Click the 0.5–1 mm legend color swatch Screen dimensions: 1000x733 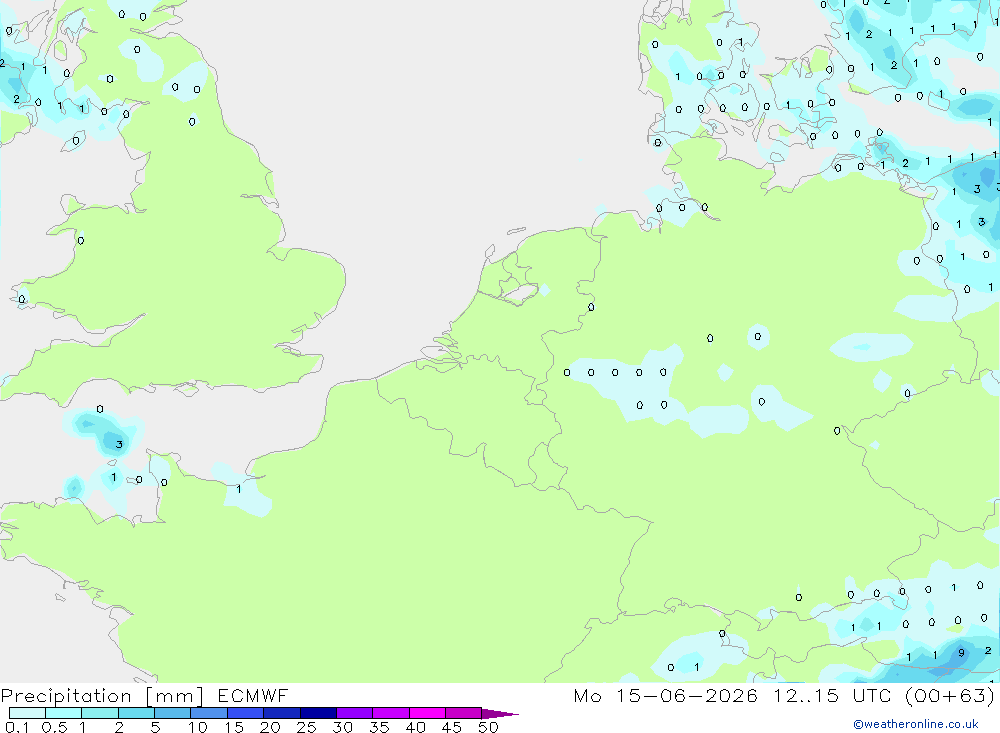(64, 713)
